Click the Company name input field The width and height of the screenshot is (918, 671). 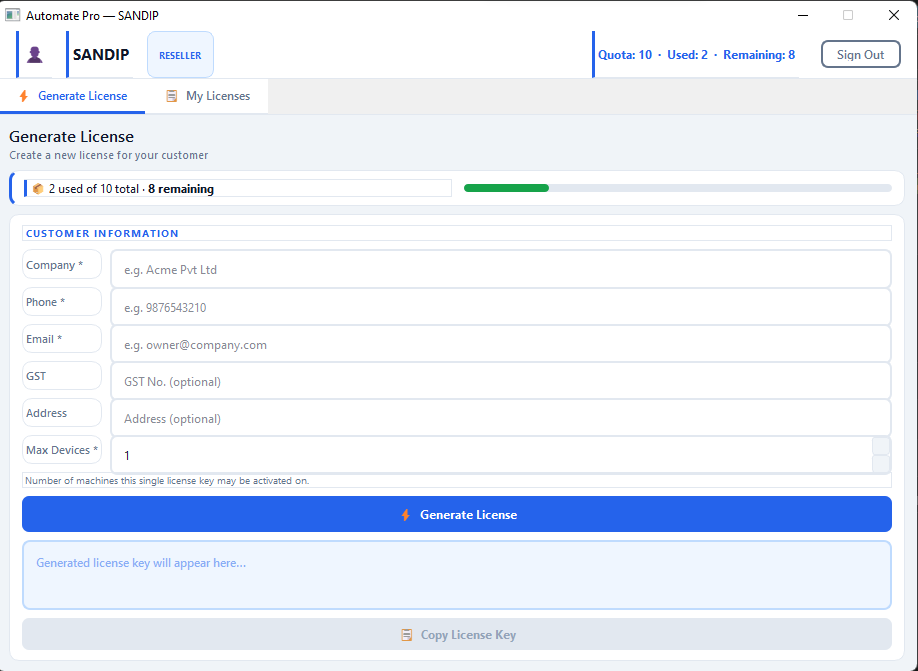click(x=501, y=269)
